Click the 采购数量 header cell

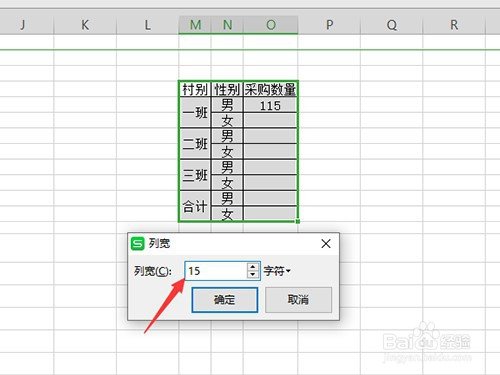271,89
